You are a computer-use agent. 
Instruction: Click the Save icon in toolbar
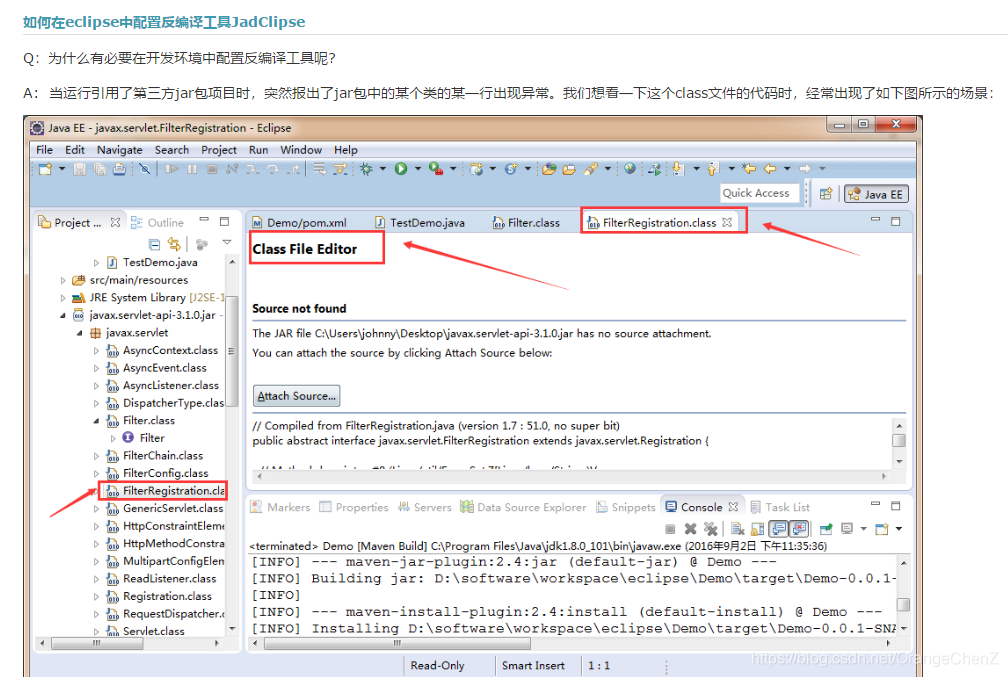click(79, 169)
